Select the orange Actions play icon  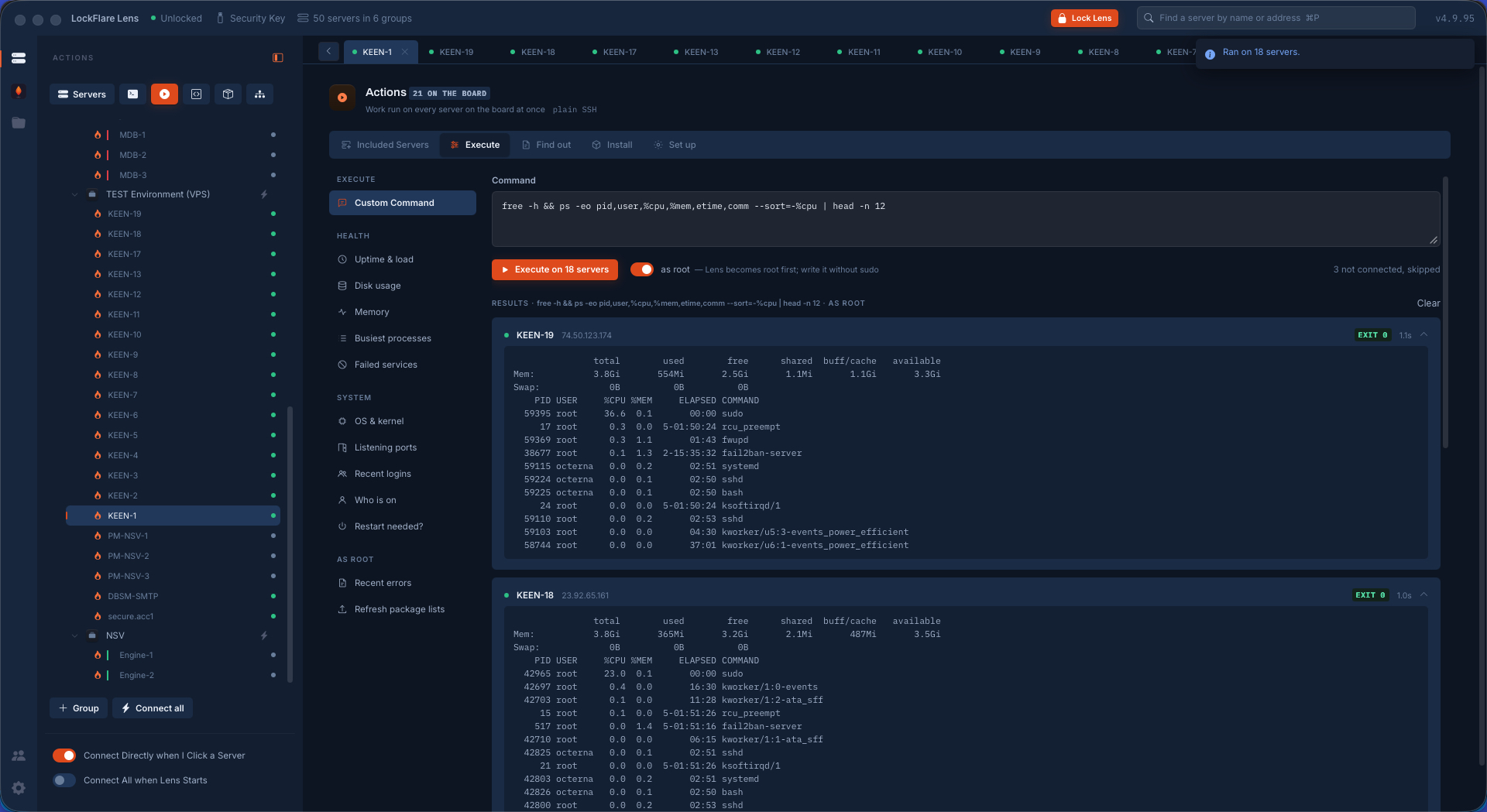164,94
